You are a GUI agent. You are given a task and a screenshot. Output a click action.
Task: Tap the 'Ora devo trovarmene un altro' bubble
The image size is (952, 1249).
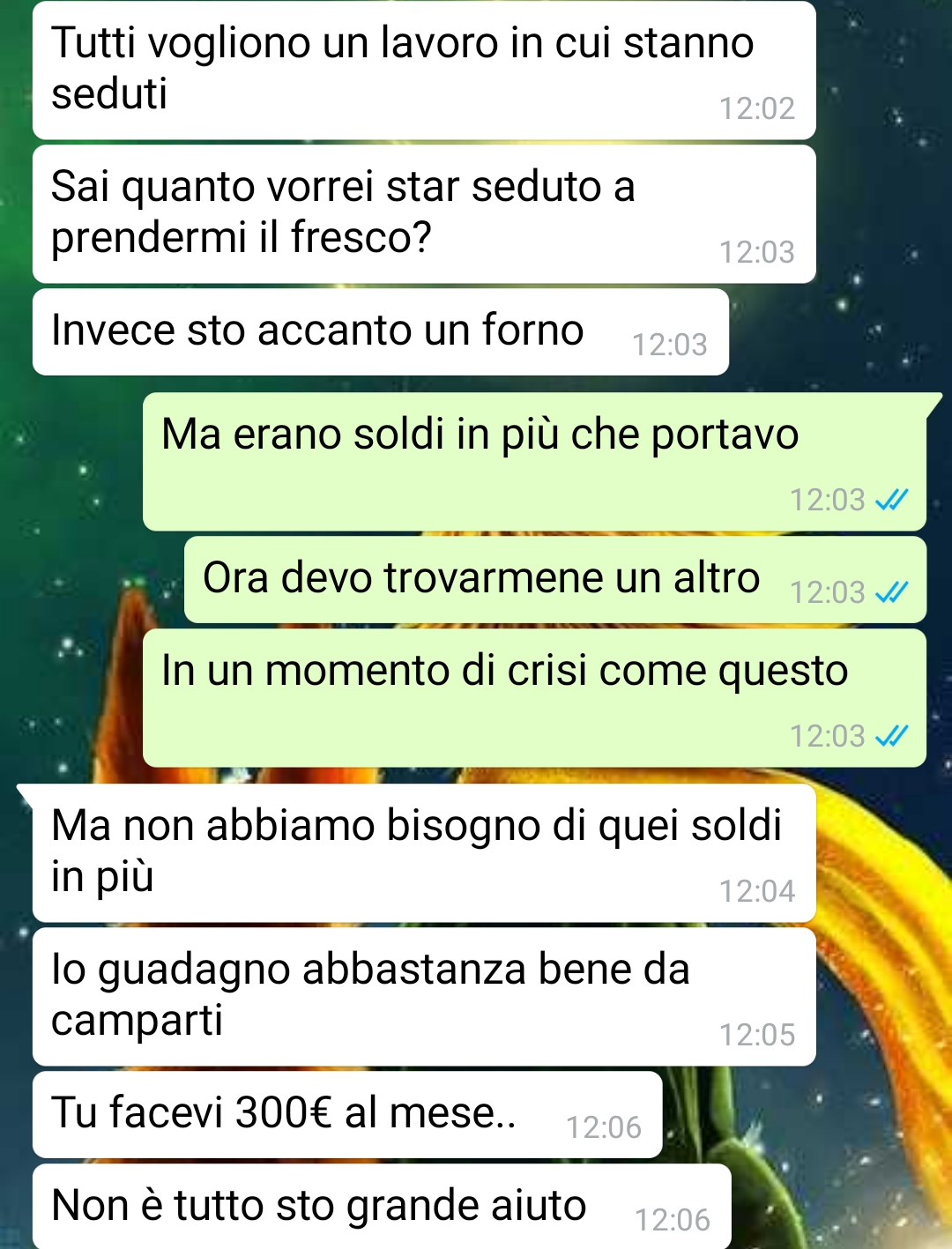[555, 580]
